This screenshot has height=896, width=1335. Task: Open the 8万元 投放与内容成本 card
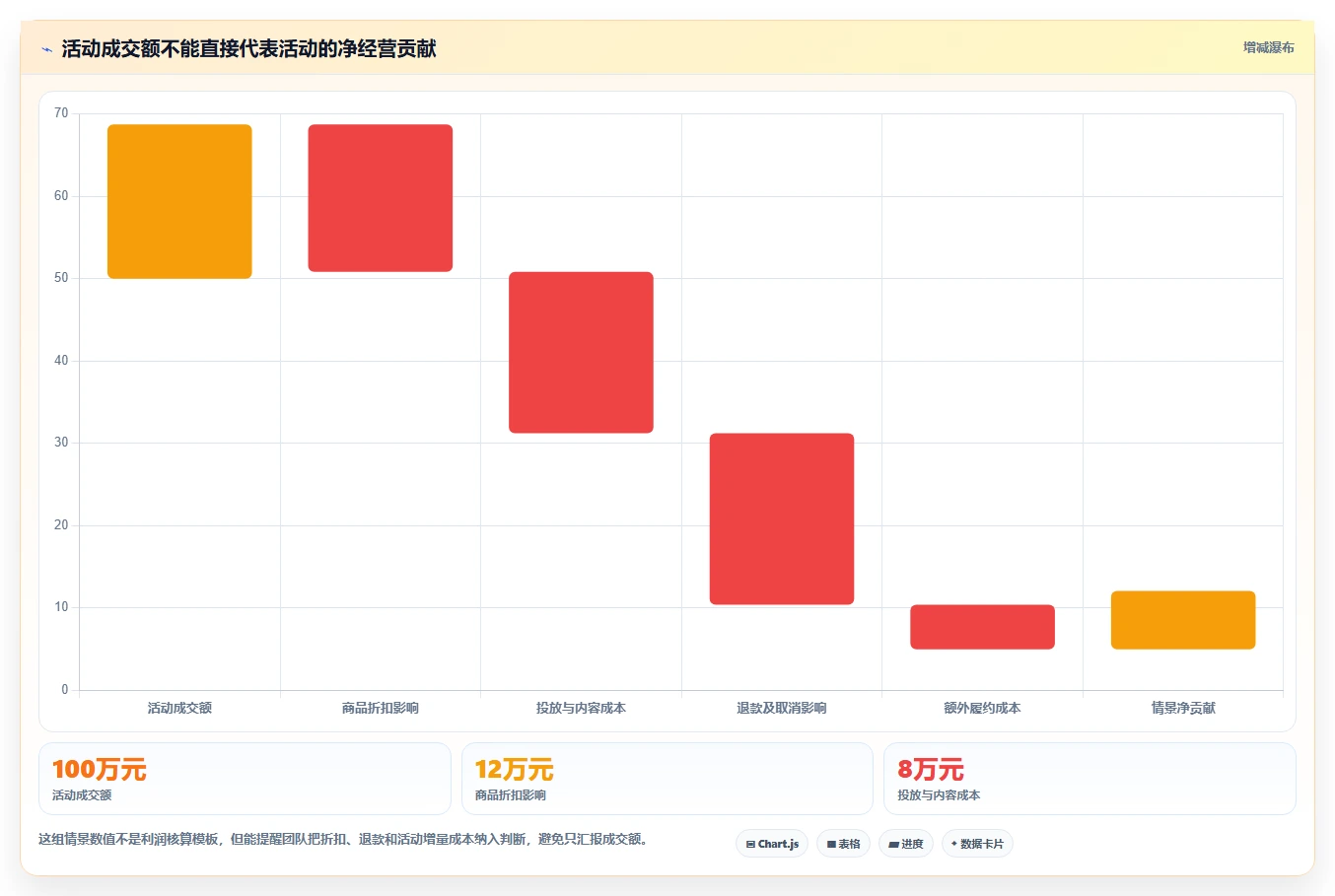tap(1089, 779)
